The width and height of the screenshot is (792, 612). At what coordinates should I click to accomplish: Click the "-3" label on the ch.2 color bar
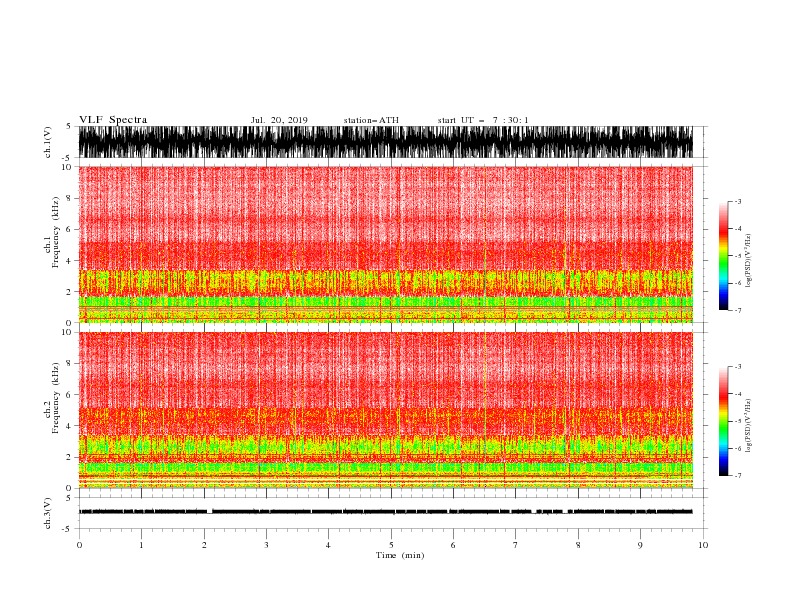point(737,367)
